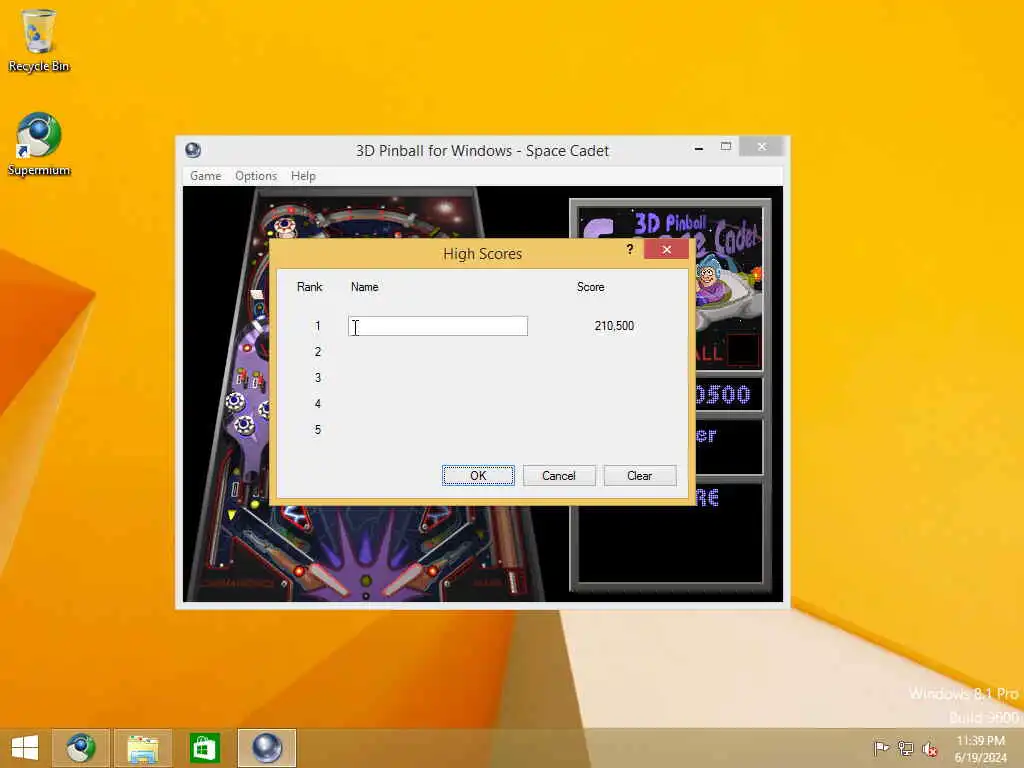Open the Windows Start button
This screenshot has height=768, width=1024.
tap(25, 748)
